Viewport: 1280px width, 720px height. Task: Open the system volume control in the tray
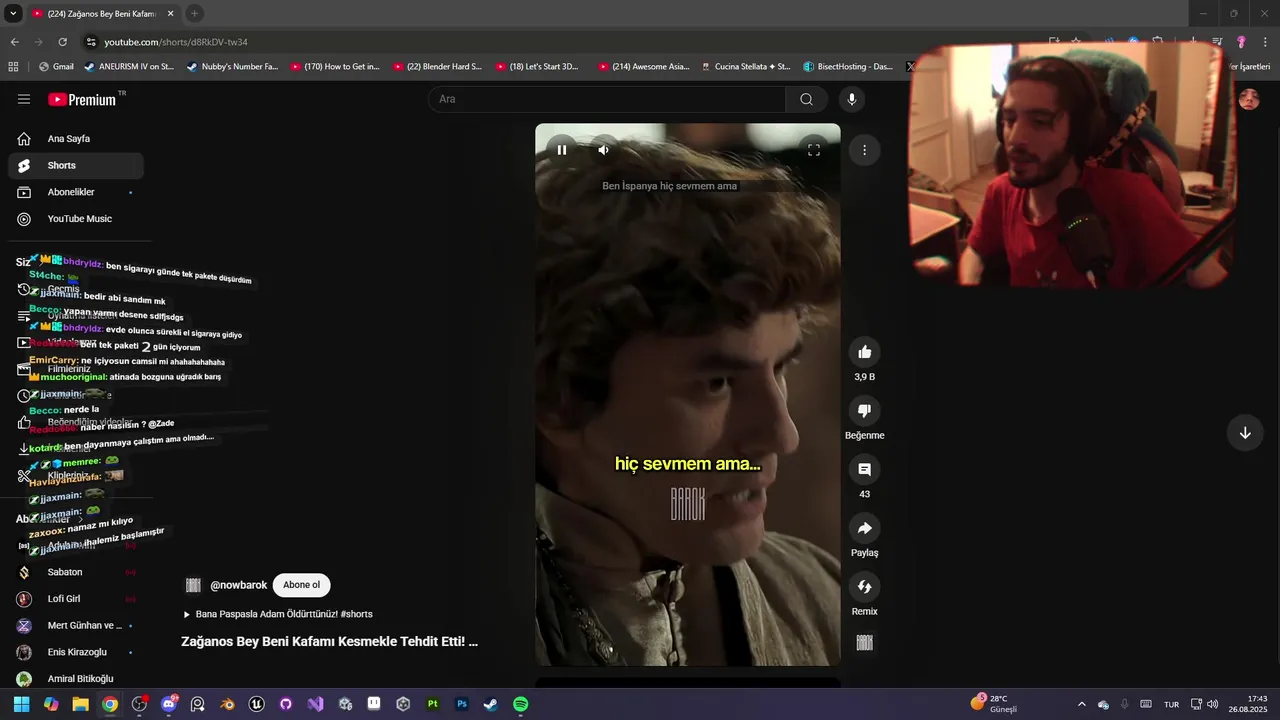pos(1212,704)
